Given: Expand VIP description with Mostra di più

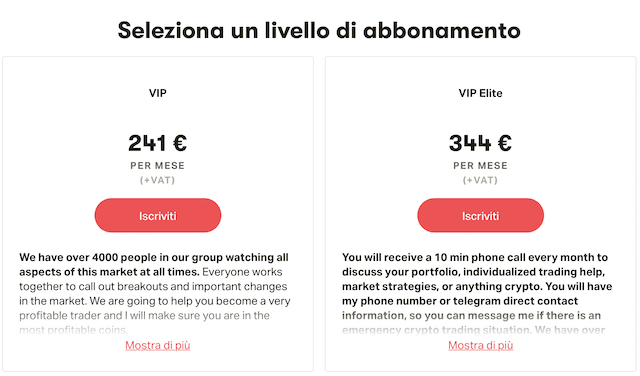Looking at the screenshot, I should (158, 345).
